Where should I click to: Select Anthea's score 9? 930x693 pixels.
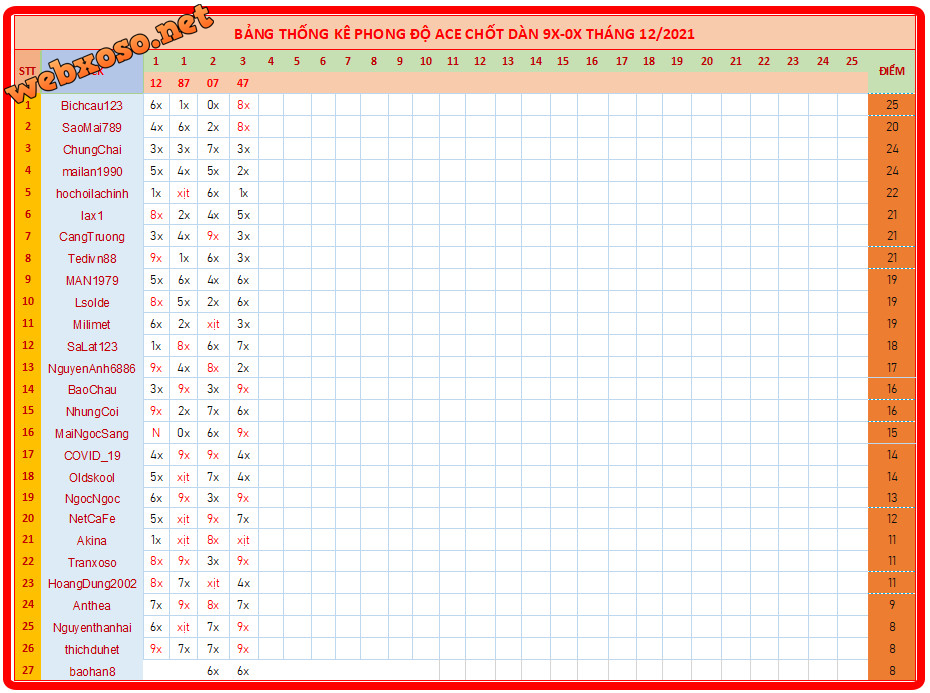coord(891,605)
